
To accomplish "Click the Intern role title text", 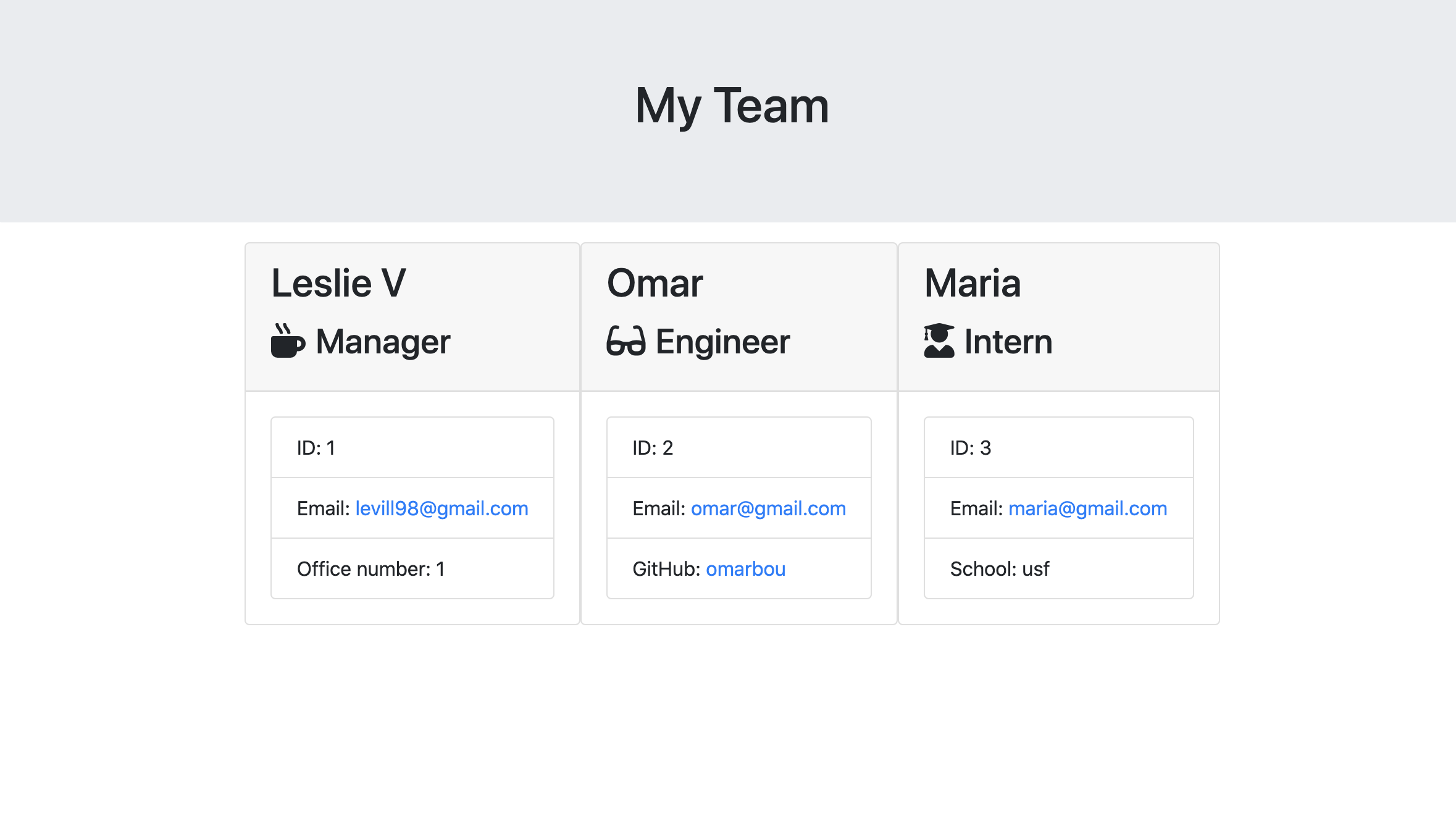I will click(x=1008, y=342).
